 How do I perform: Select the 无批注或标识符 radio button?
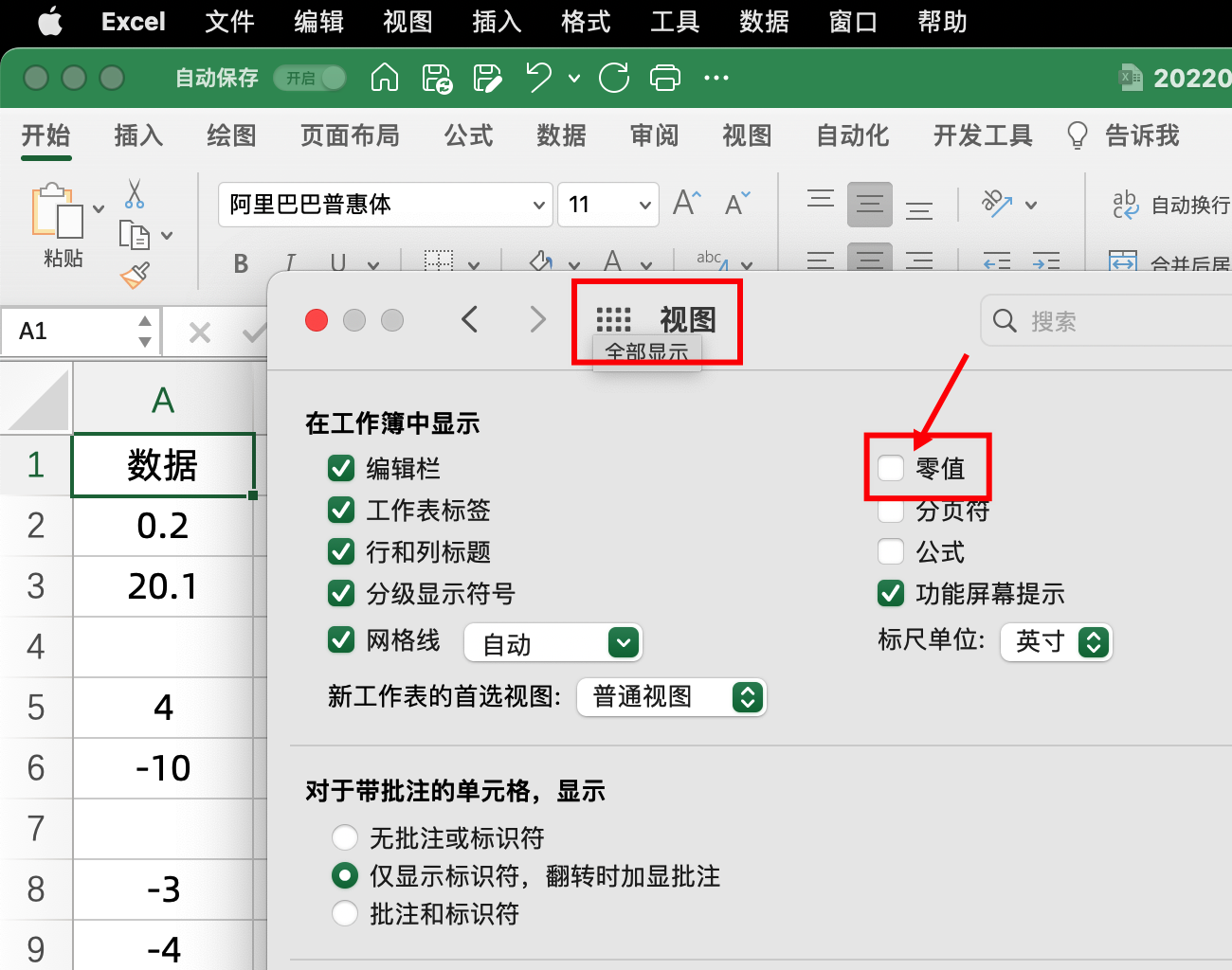pyautogui.click(x=345, y=837)
